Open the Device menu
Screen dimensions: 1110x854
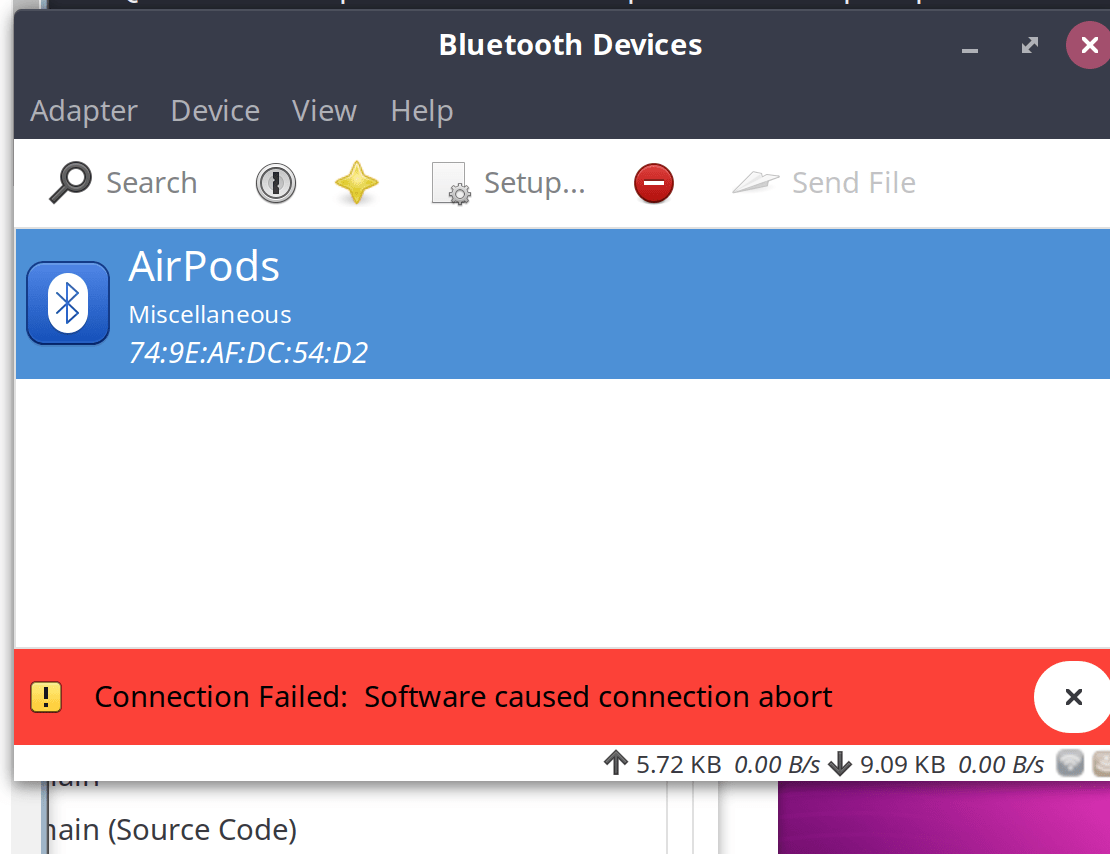coord(215,111)
